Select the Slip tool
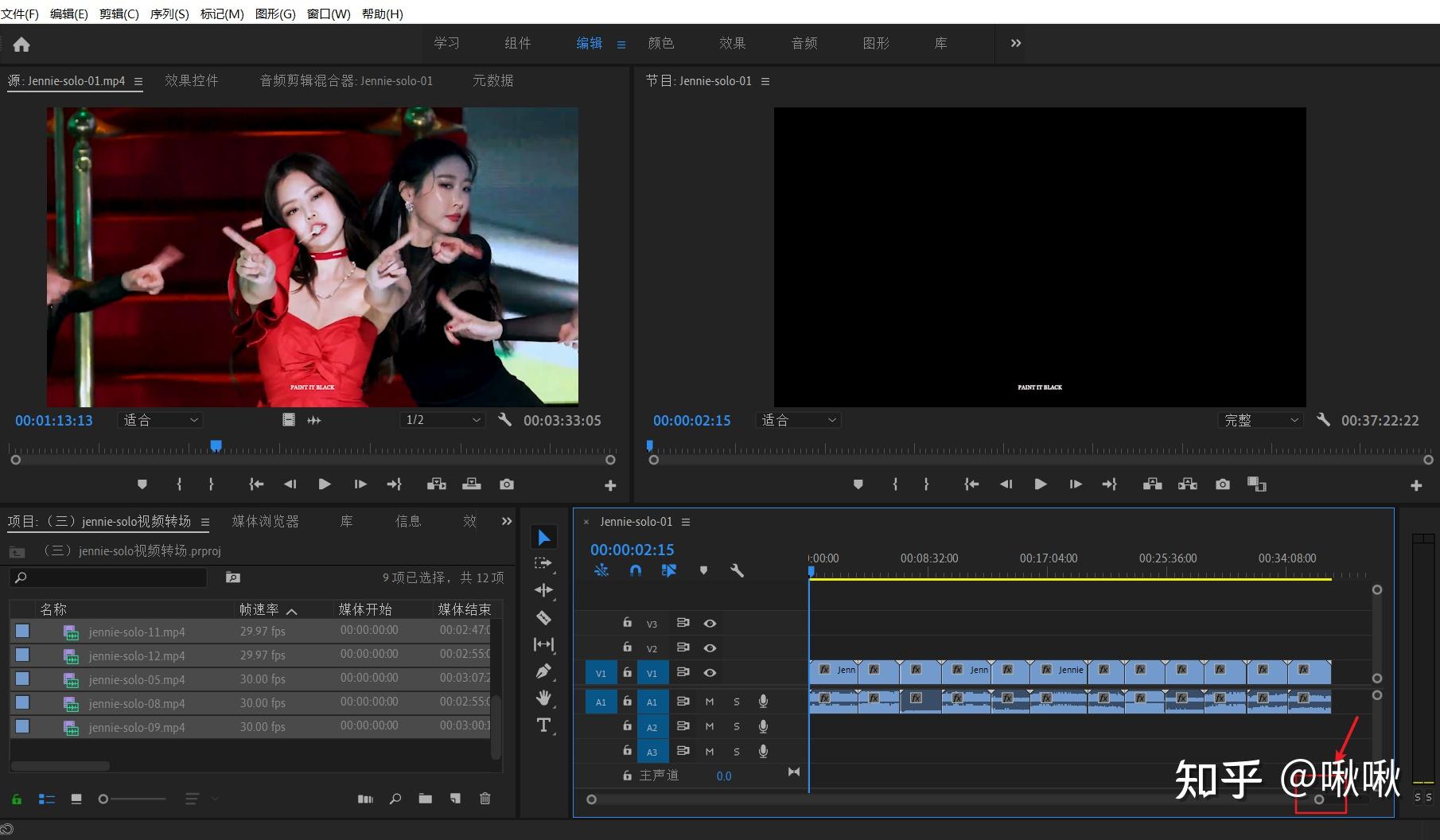Image resolution: width=1440 pixels, height=840 pixels. pos(543,644)
